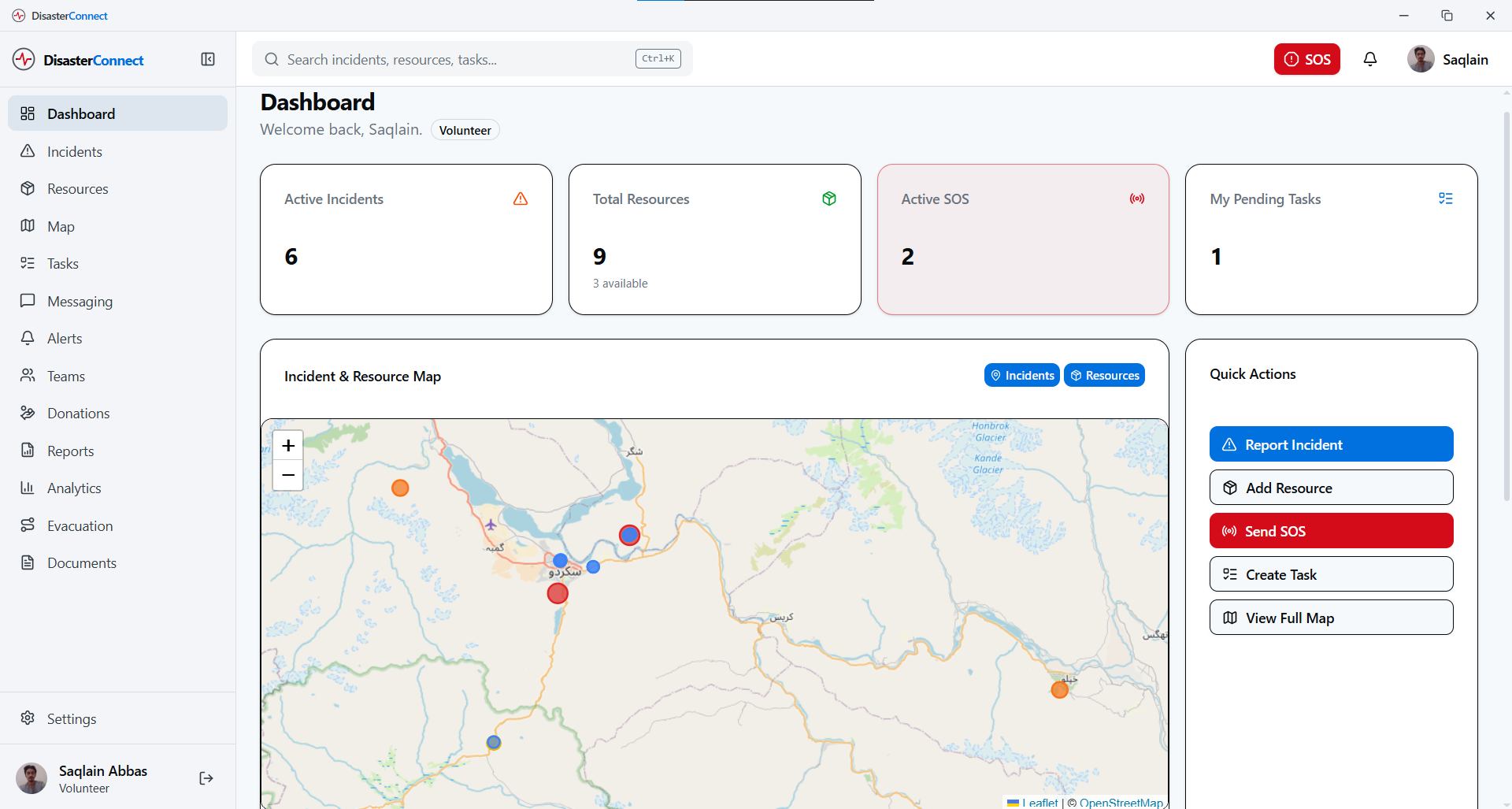Click the Alerts bell icon in sidebar

point(28,338)
